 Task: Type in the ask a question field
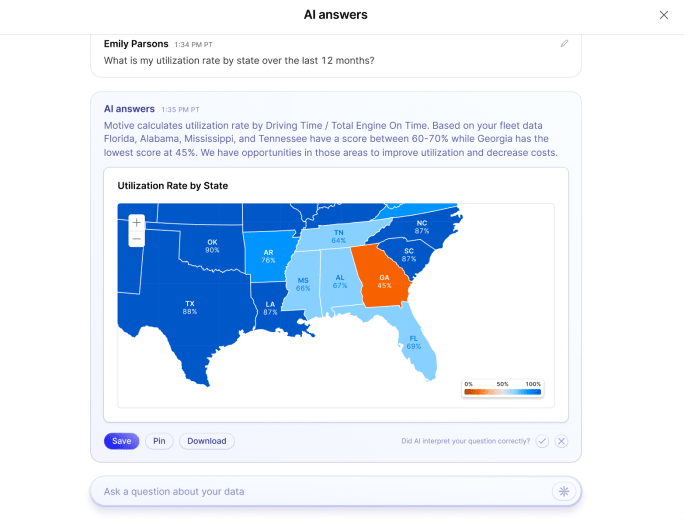tap(320, 491)
